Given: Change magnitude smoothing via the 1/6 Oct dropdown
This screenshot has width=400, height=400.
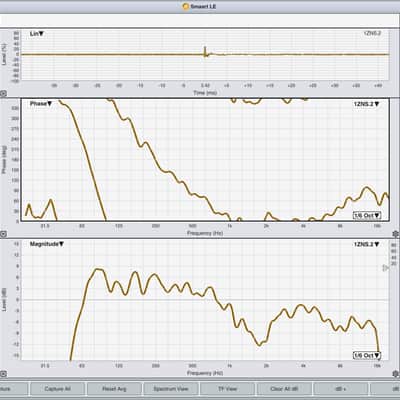Looking at the screenshot, I should click(x=367, y=355).
